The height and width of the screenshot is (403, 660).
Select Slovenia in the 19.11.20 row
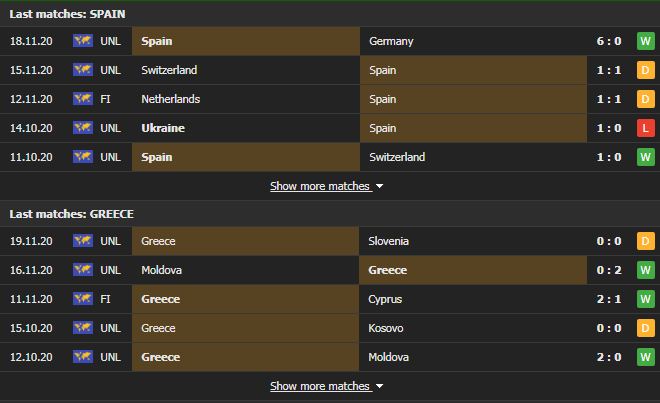coord(389,241)
